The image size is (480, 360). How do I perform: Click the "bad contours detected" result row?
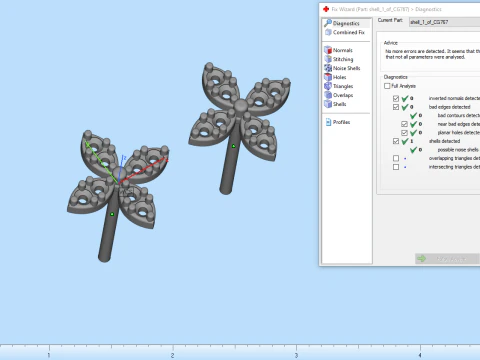pyautogui.click(x=445, y=115)
